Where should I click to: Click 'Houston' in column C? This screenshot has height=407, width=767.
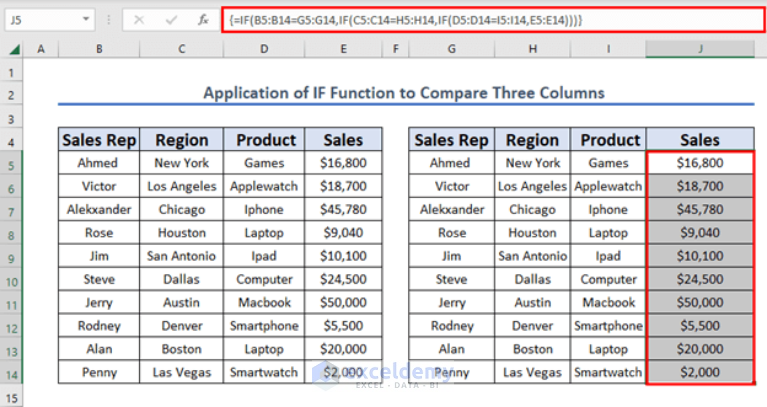[x=181, y=233]
